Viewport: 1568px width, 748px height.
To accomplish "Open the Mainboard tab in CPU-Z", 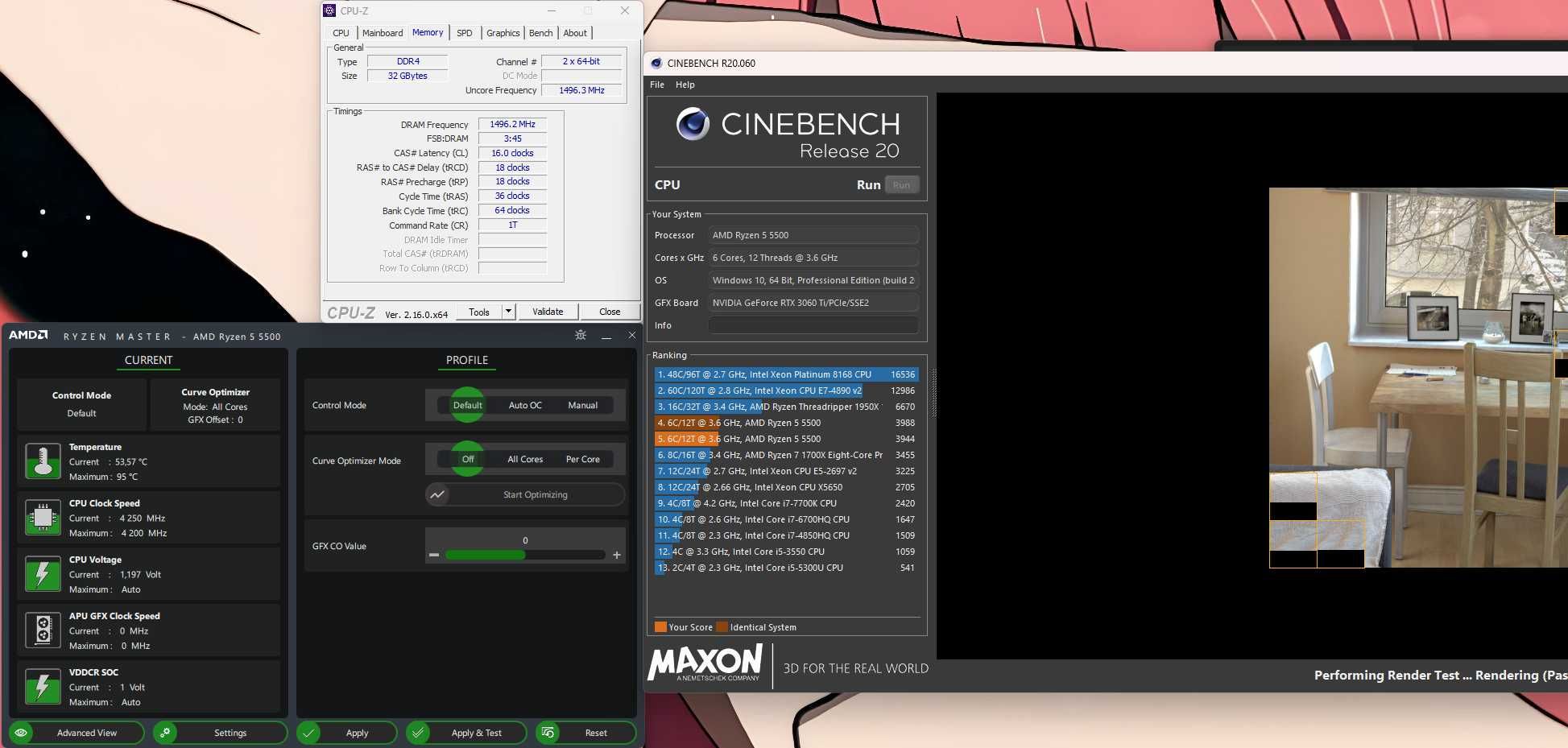I will [383, 33].
